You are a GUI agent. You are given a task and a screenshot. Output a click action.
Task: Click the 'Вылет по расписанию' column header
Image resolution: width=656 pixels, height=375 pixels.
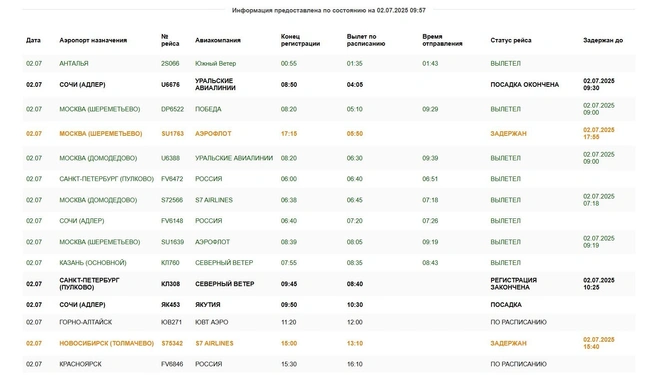click(366, 40)
